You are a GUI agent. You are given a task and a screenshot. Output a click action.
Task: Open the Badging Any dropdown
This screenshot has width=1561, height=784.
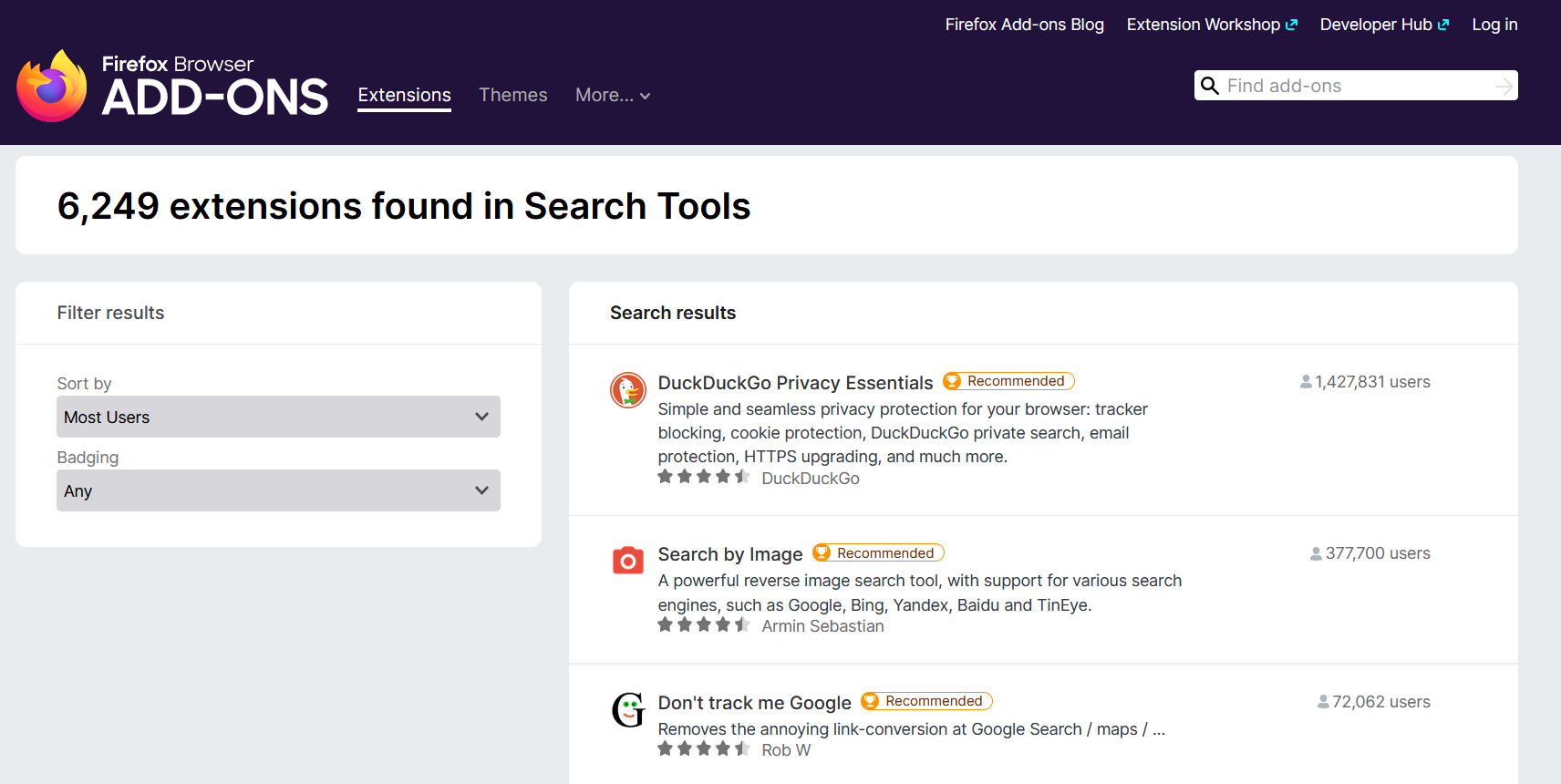click(x=278, y=490)
